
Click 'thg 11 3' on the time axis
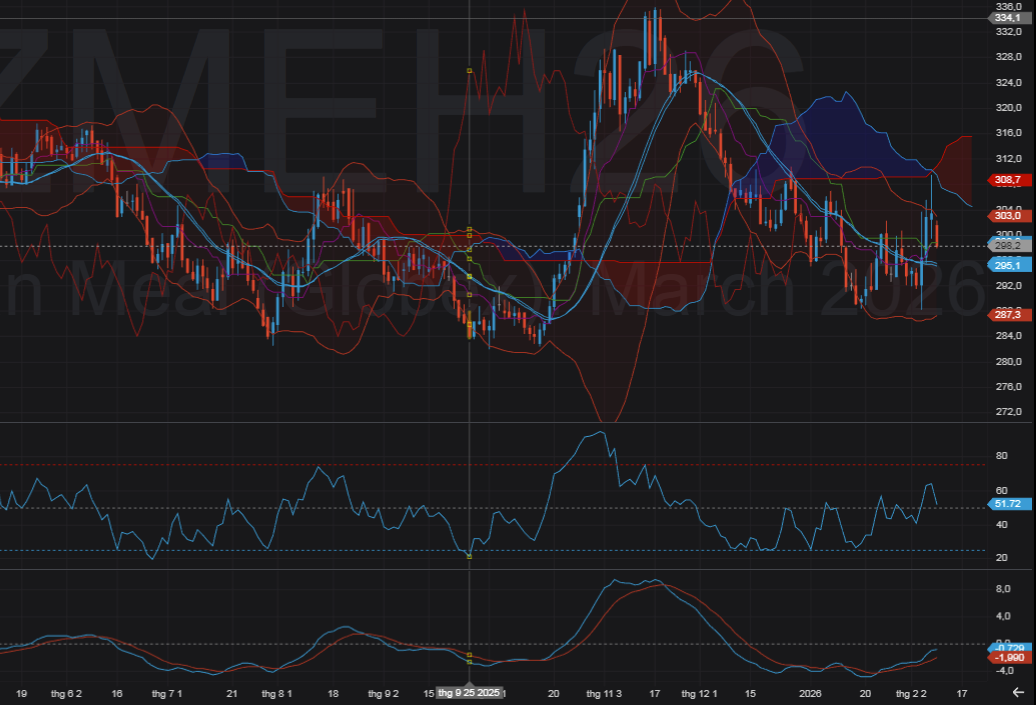604,693
